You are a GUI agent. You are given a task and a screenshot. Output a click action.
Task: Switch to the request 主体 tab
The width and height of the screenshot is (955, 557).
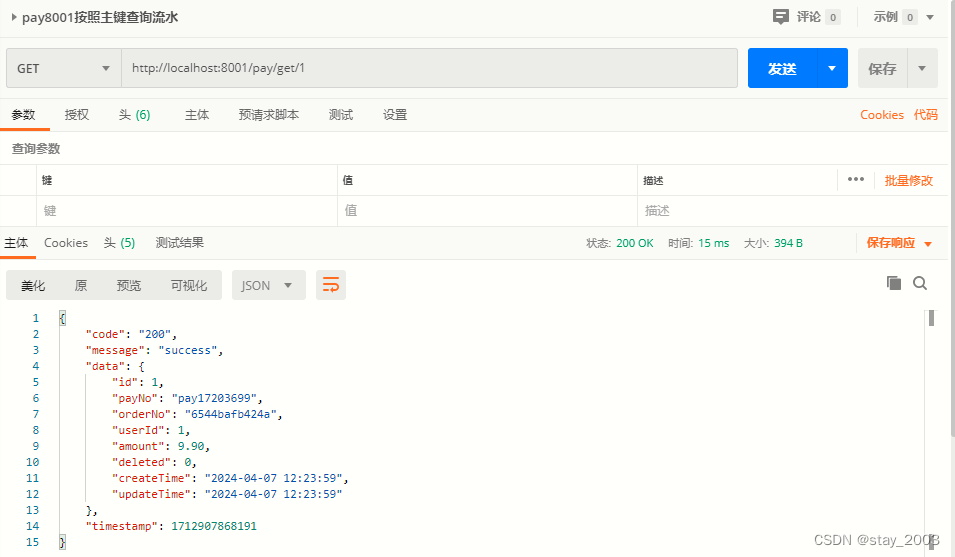(x=197, y=114)
